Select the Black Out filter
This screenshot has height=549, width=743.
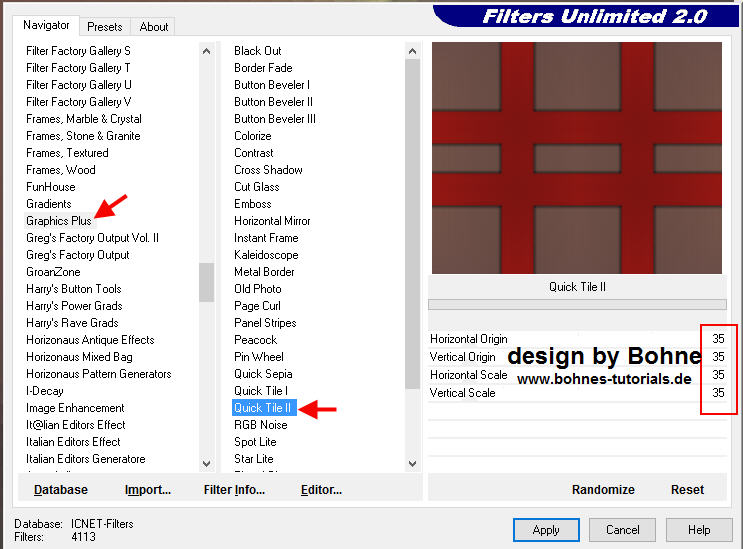(x=257, y=51)
